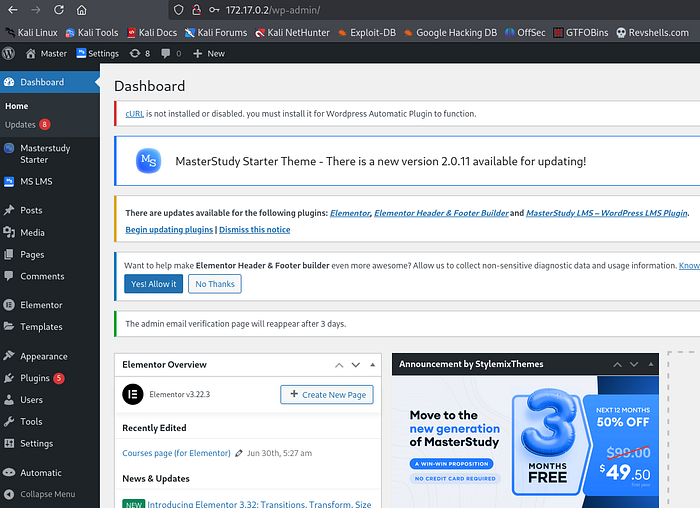Move Elementor Overview widget down
The width and height of the screenshot is (700, 508).
pyautogui.click(x=356, y=365)
